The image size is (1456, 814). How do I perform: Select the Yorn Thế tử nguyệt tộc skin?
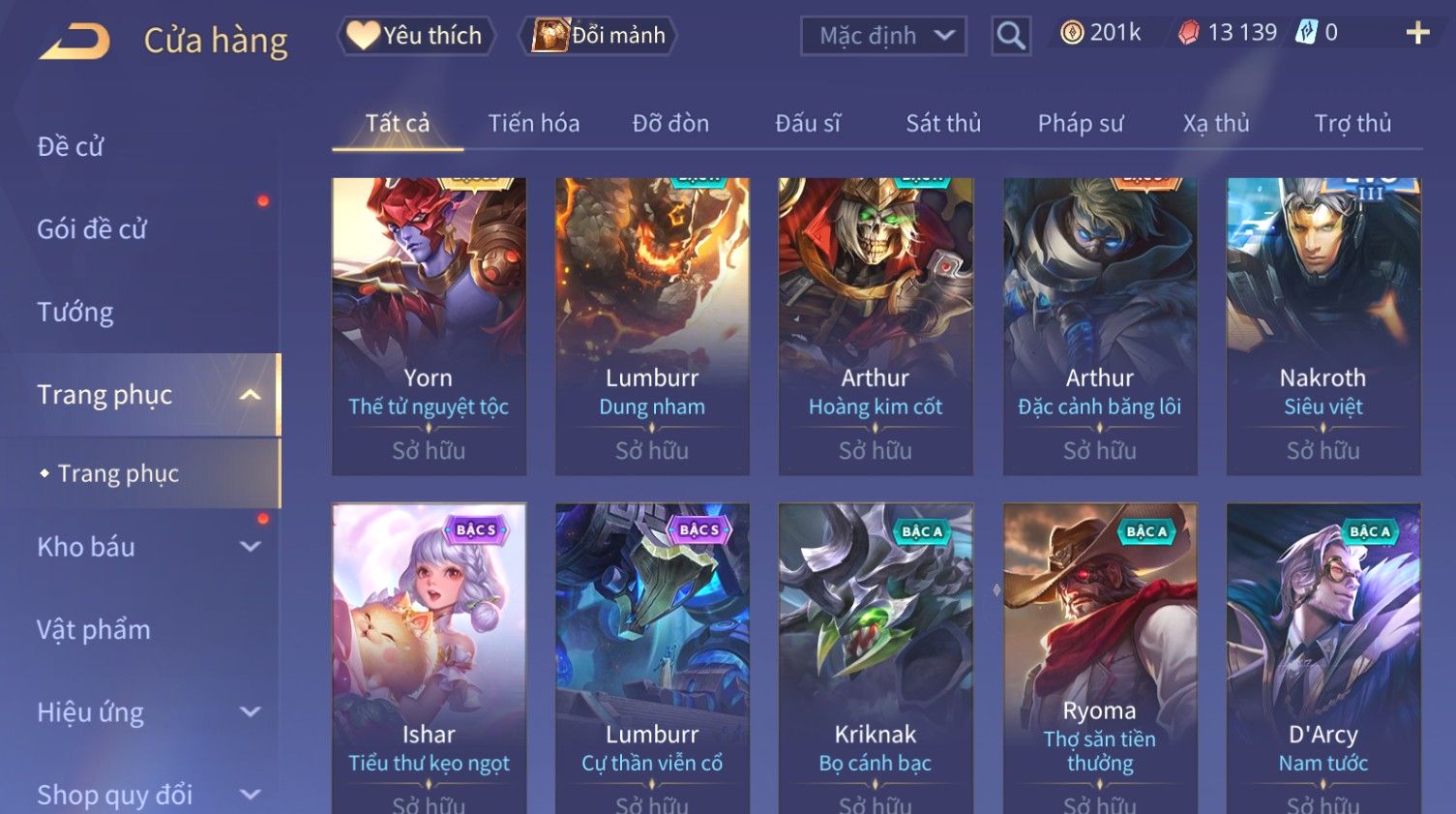429,326
